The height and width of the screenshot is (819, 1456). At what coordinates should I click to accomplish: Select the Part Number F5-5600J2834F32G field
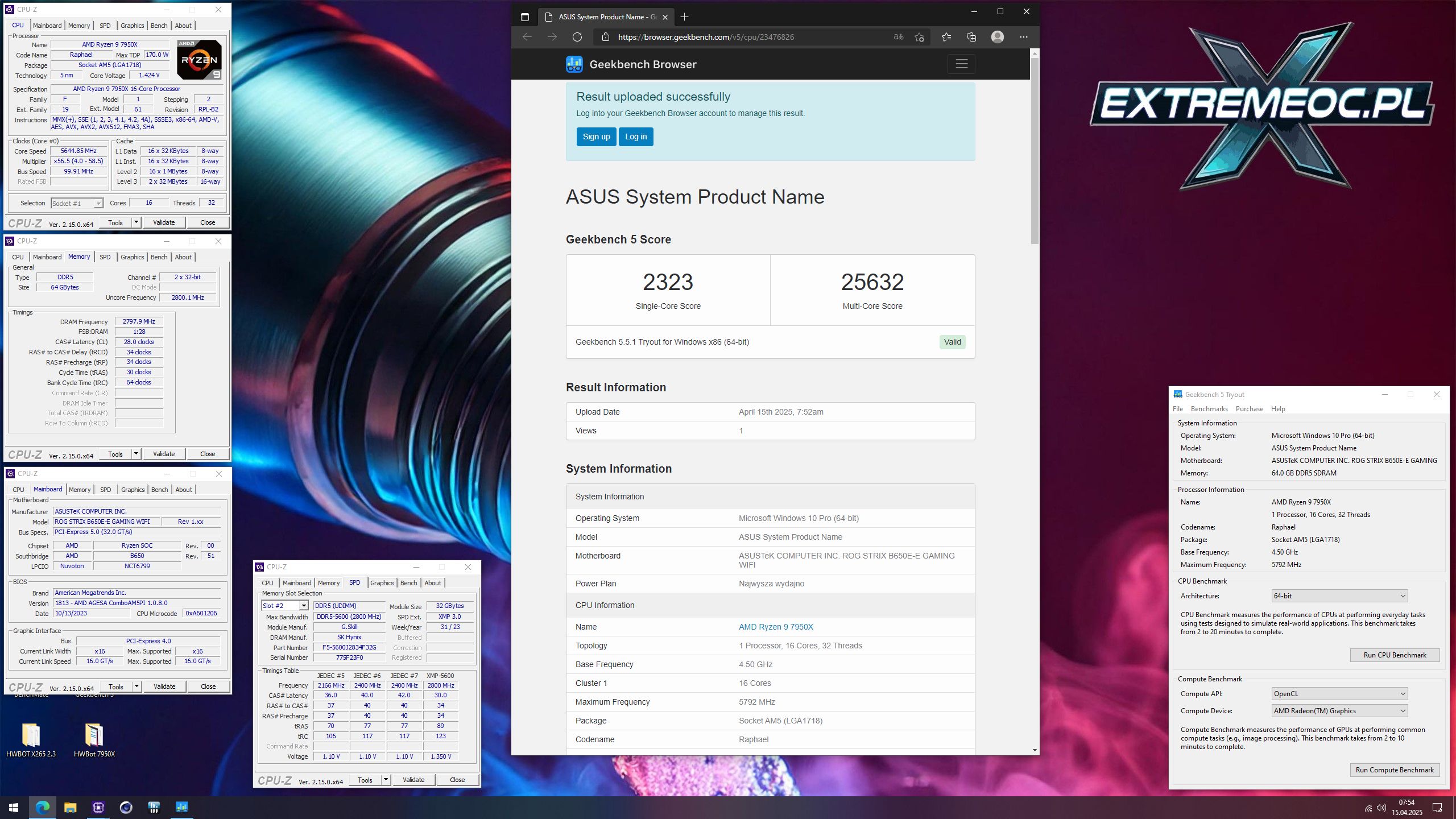coord(349,648)
